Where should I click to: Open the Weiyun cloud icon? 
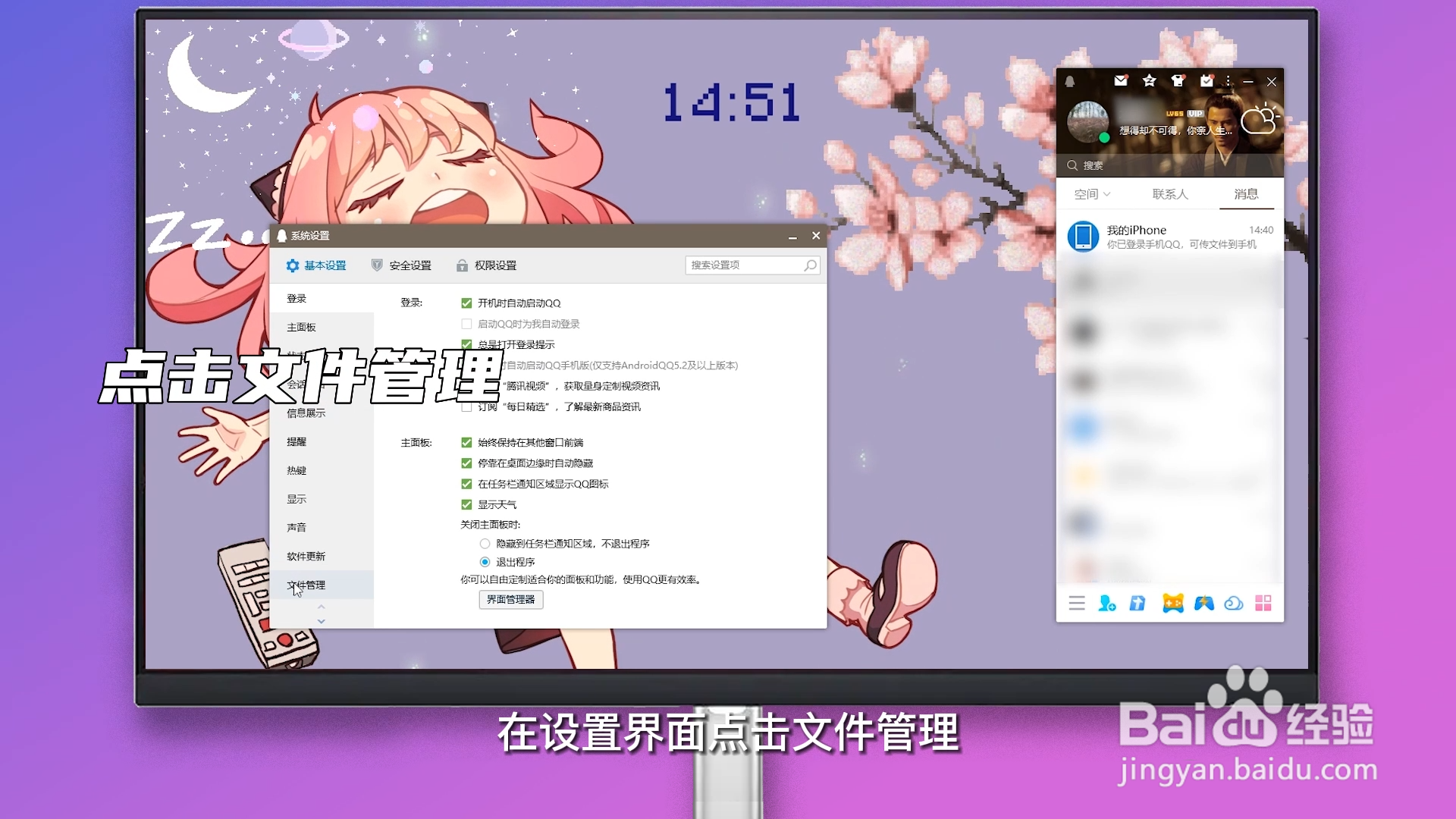click(1234, 604)
